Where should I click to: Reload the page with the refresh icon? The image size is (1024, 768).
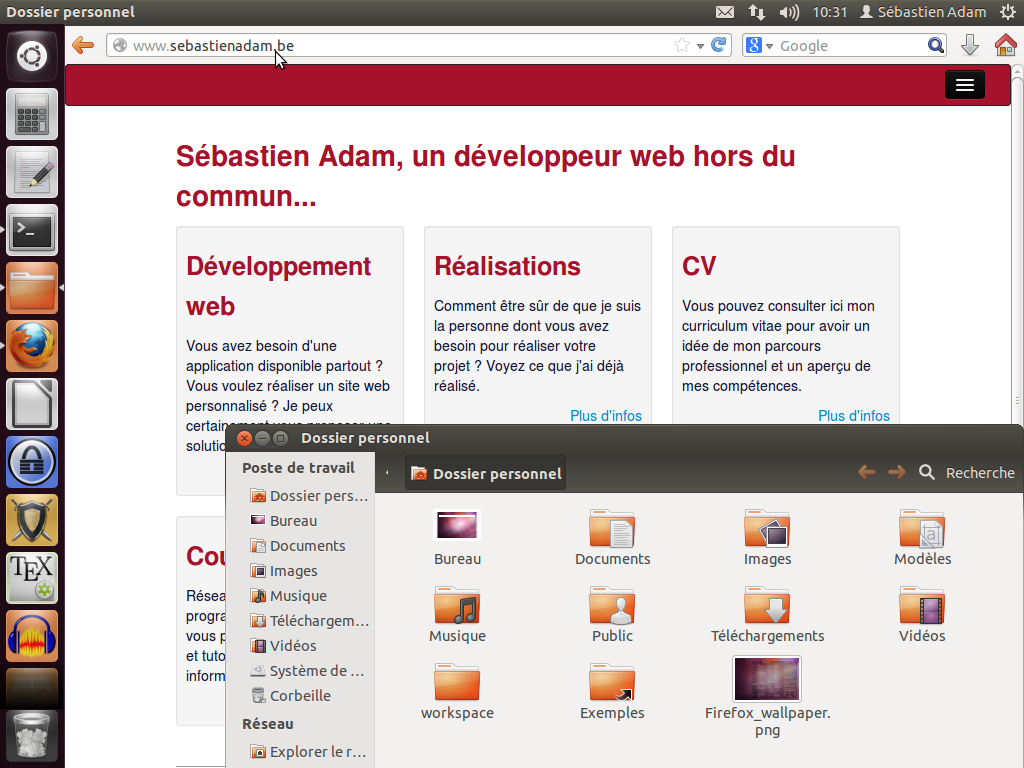(718, 45)
